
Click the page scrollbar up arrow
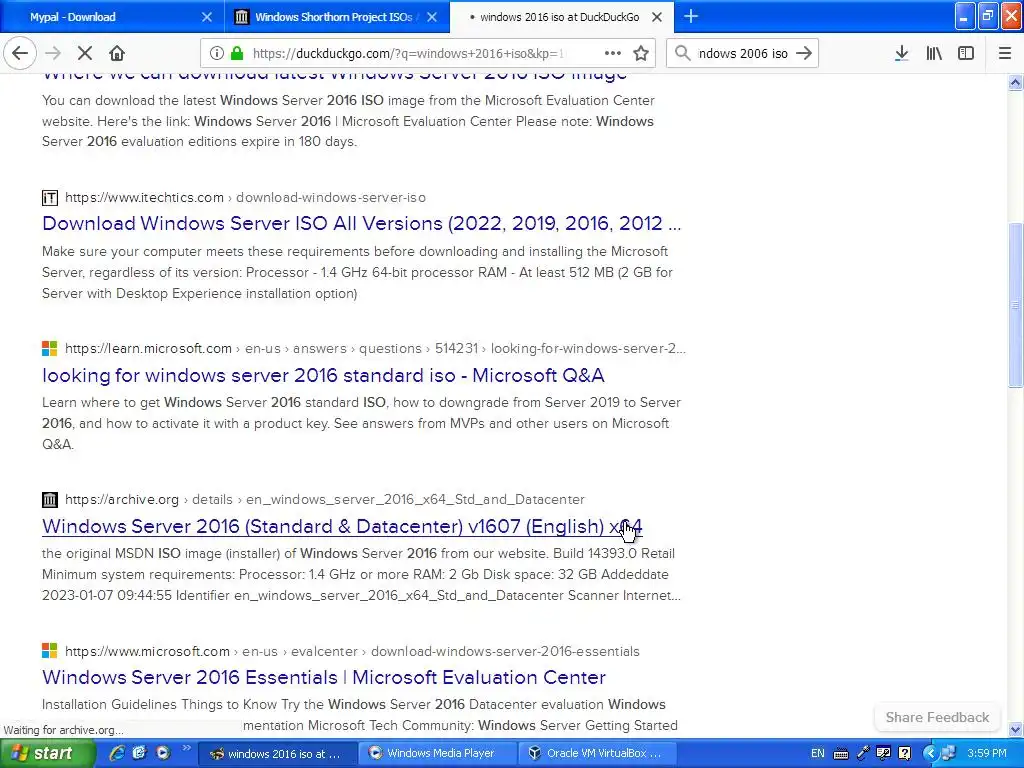pos(1016,82)
